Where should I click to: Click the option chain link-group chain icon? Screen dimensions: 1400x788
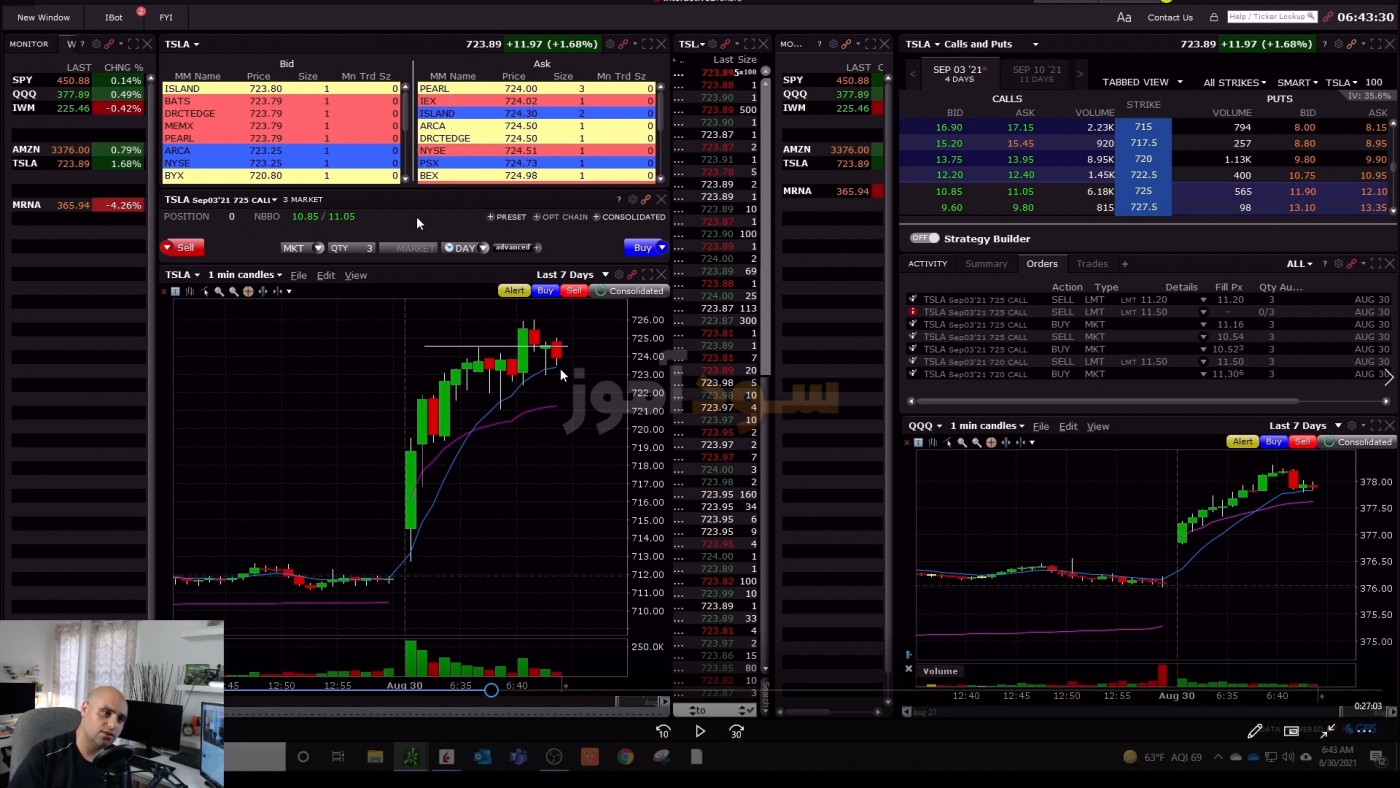[x=1350, y=44]
